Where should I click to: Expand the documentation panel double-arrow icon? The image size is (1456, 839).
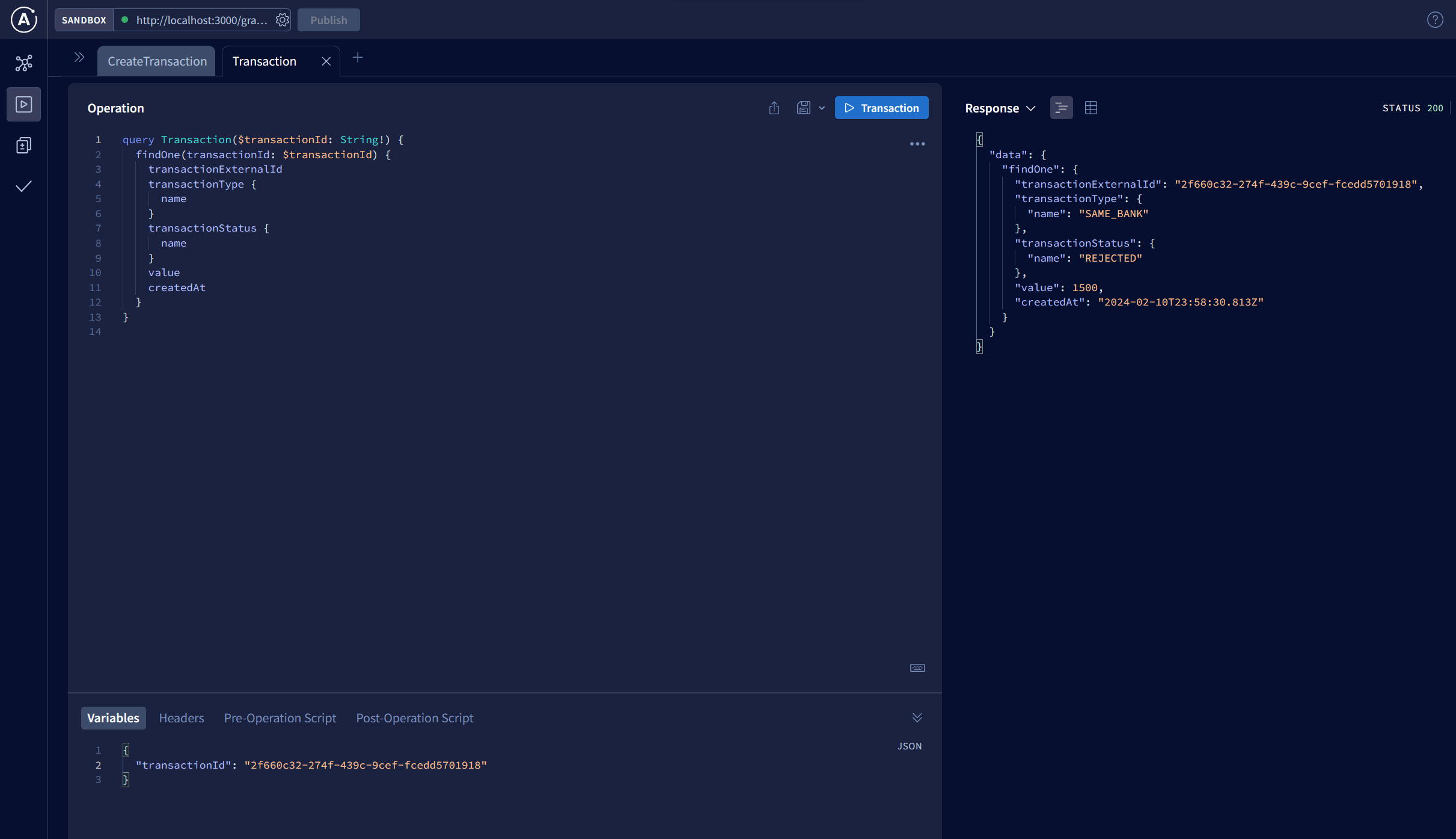pos(79,58)
